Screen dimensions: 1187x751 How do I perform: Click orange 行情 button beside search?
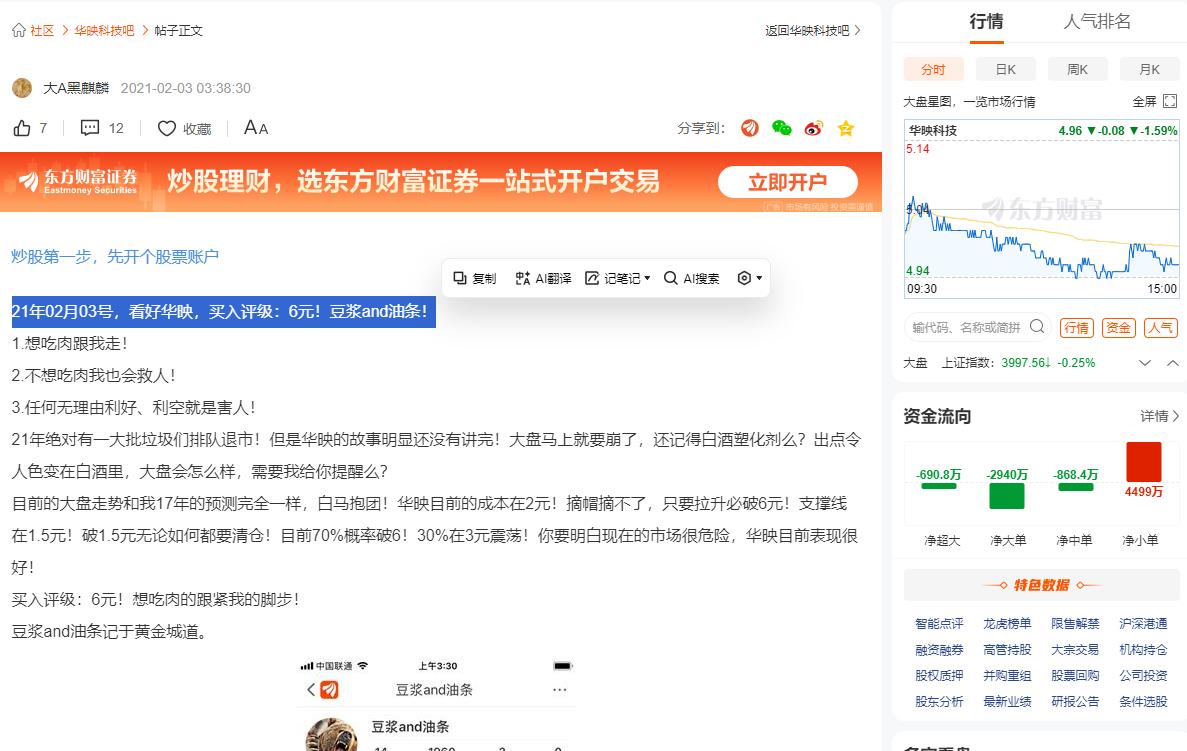coord(1076,327)
